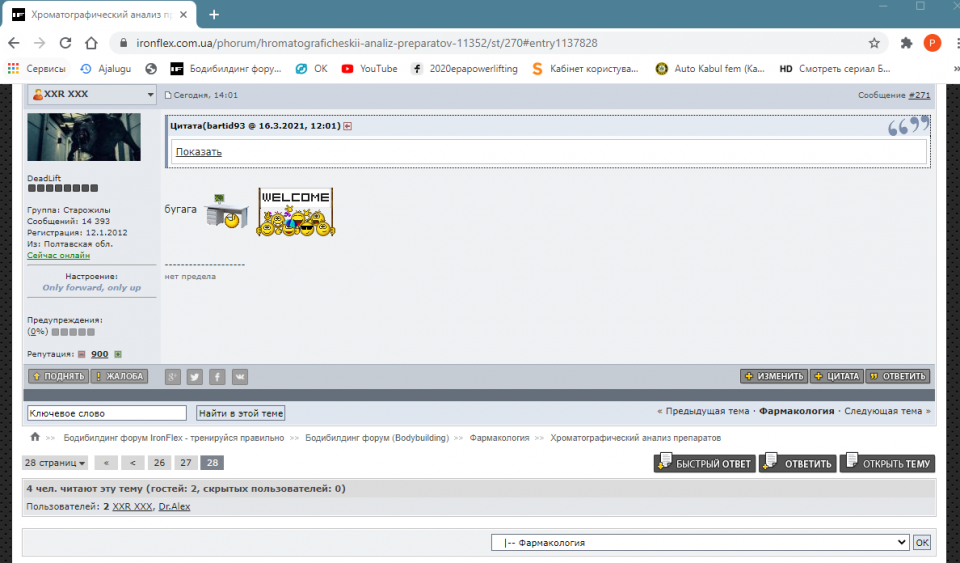Image resolution: width=960 pixels, height=563 pixels.
Task: Reload the page with refresh icon
Action: [x=65, y=43]
